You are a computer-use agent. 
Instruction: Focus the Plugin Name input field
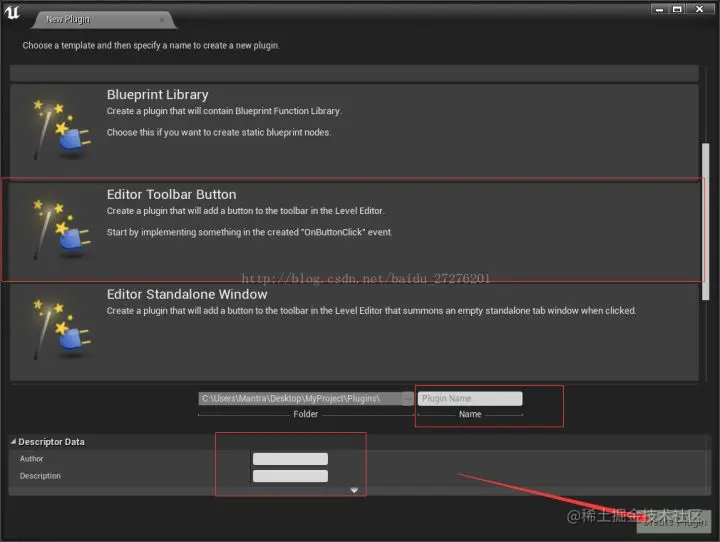pyautogui.click(x=470, y=398)
